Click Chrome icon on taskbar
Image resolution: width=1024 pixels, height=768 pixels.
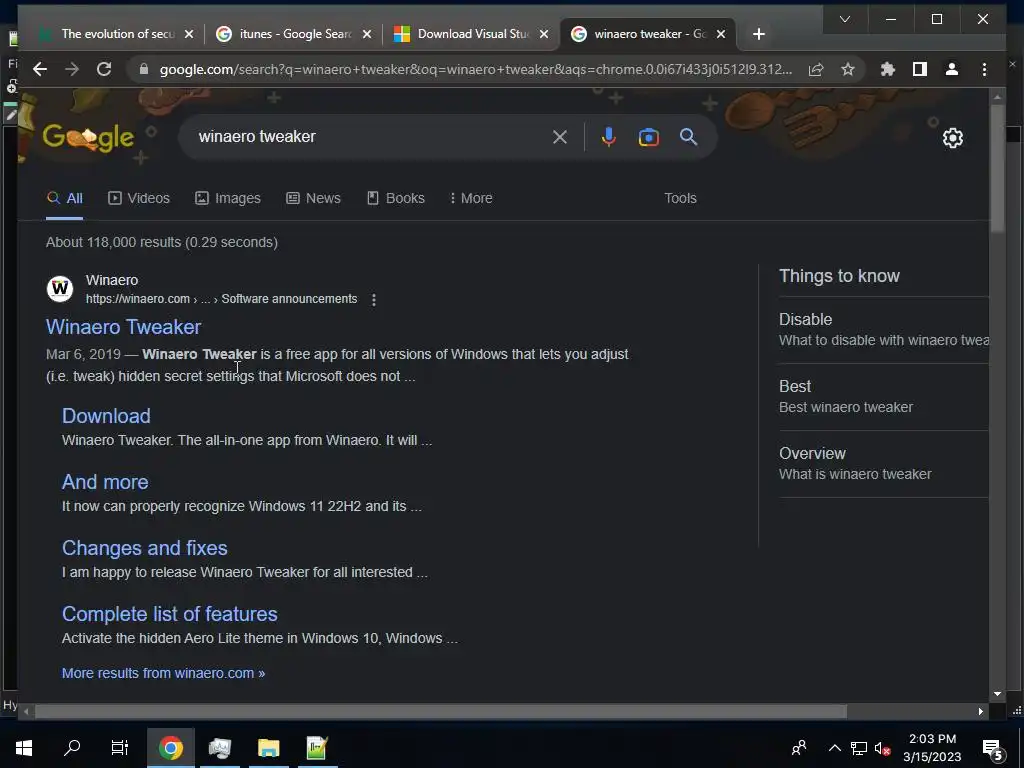pos(170,748)
